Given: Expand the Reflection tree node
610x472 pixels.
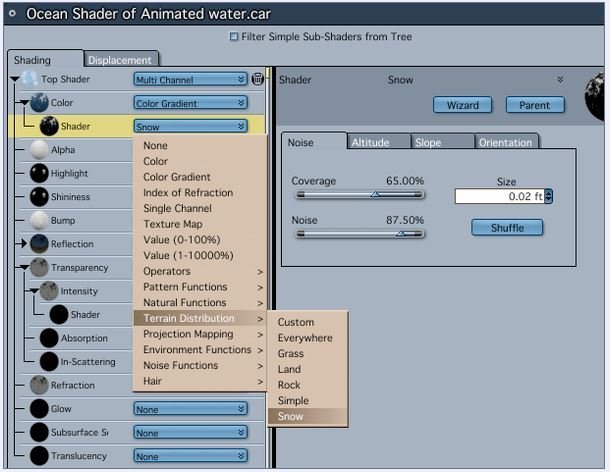Looking at the screenshot, I should 24,244.
